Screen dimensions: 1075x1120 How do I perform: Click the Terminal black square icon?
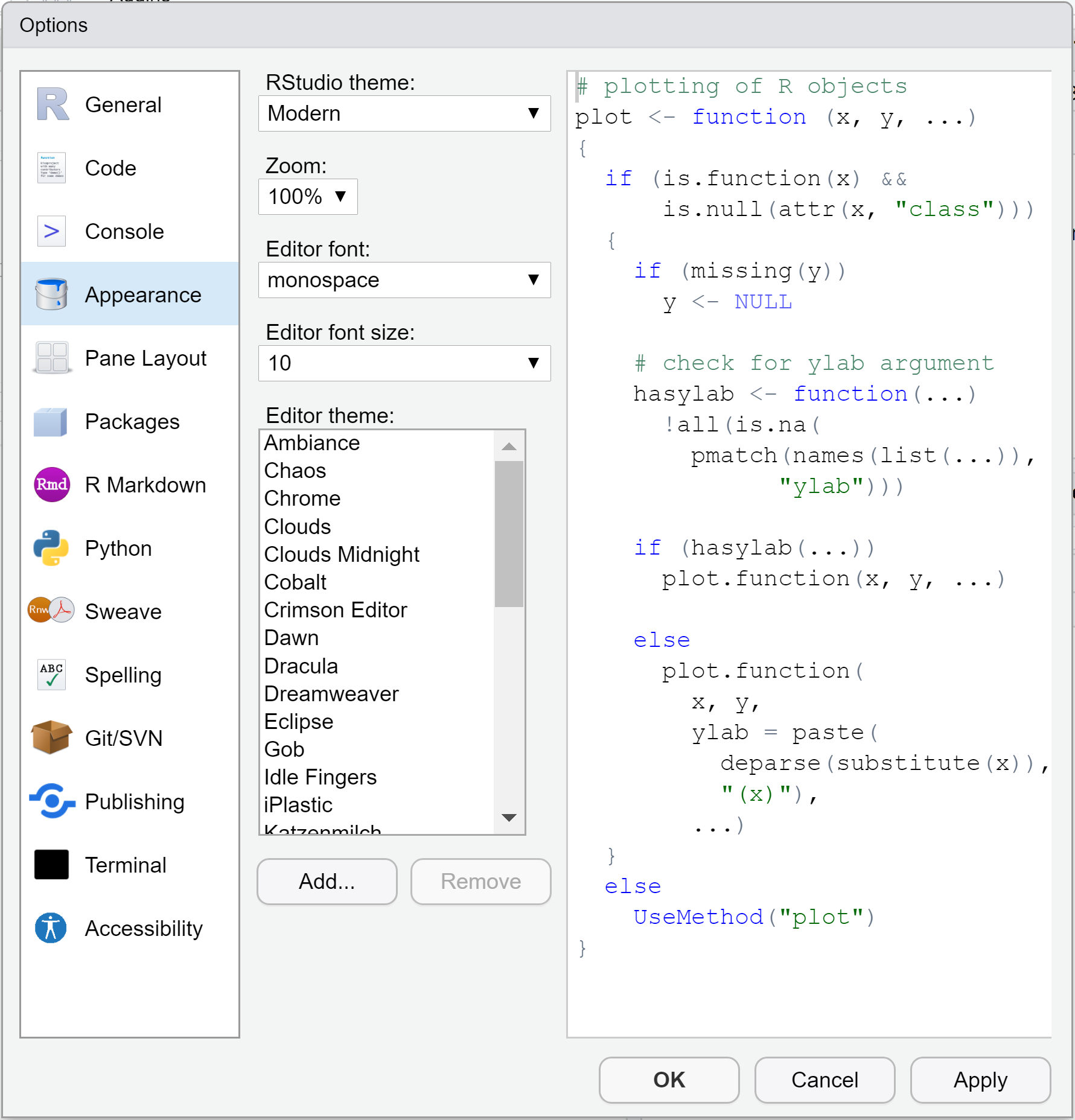click(51, 865)
